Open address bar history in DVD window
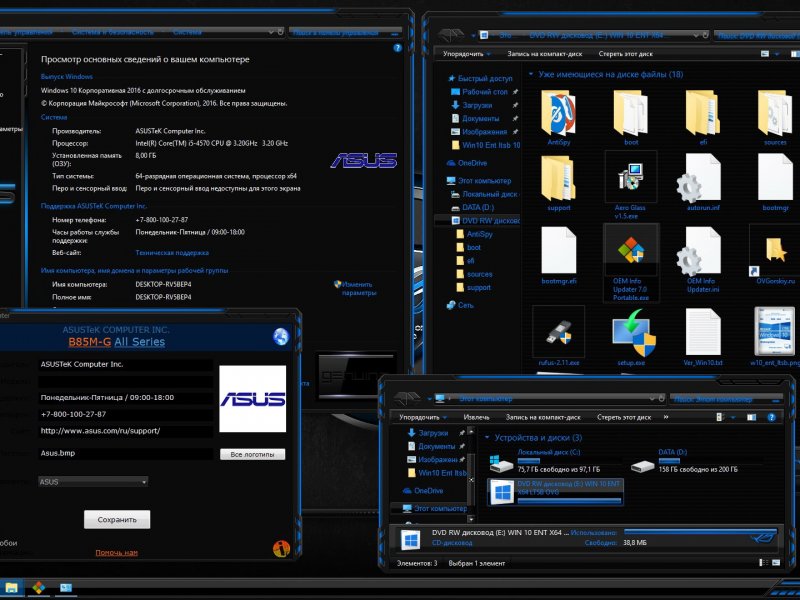 click(696, 35)
